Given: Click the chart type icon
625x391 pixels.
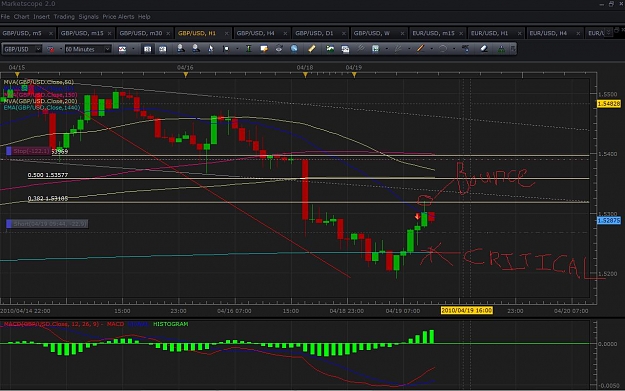Looking at the screenshot, I should [x=122, y=49].
